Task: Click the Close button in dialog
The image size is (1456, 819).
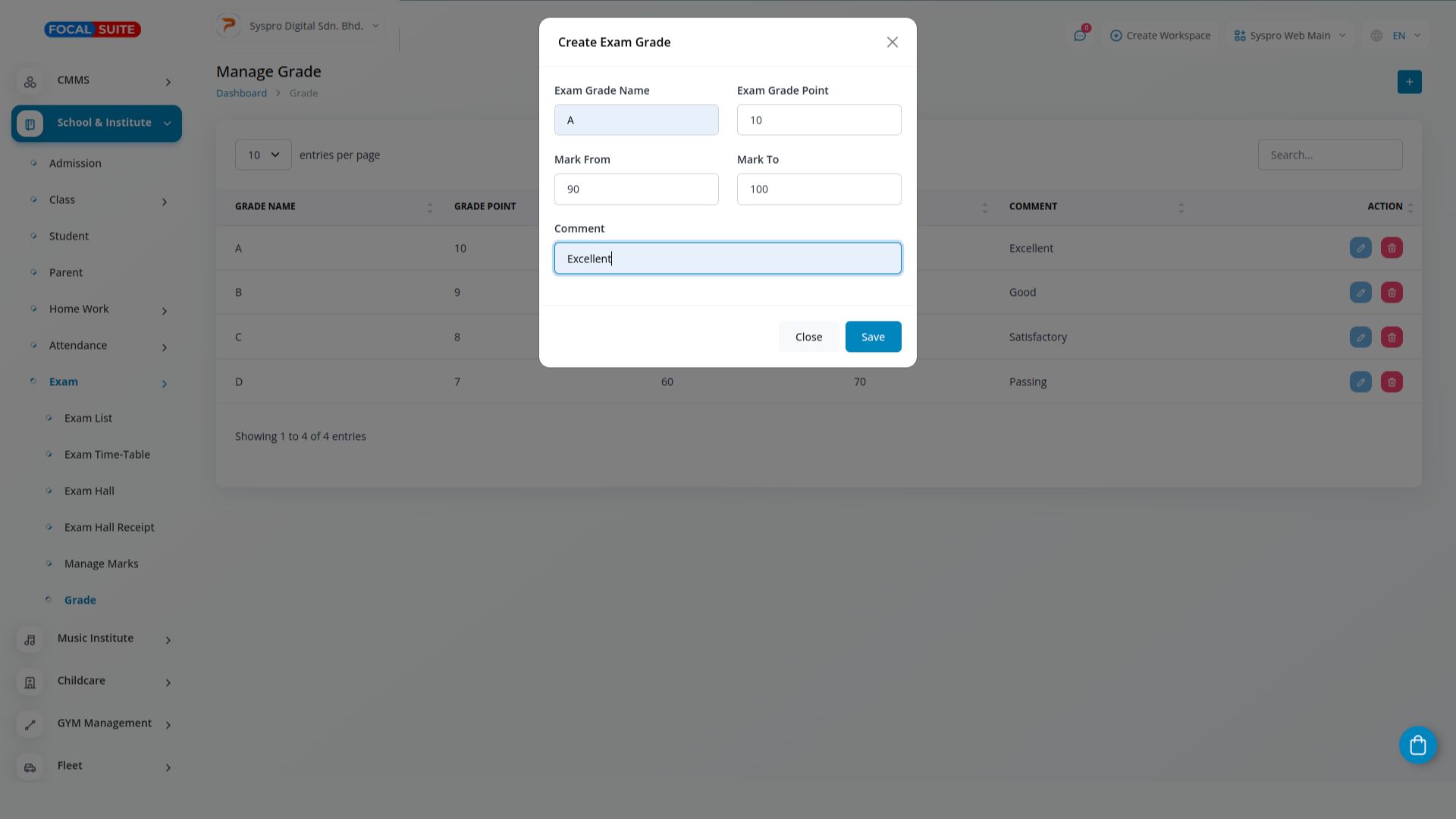Action: 808,337
